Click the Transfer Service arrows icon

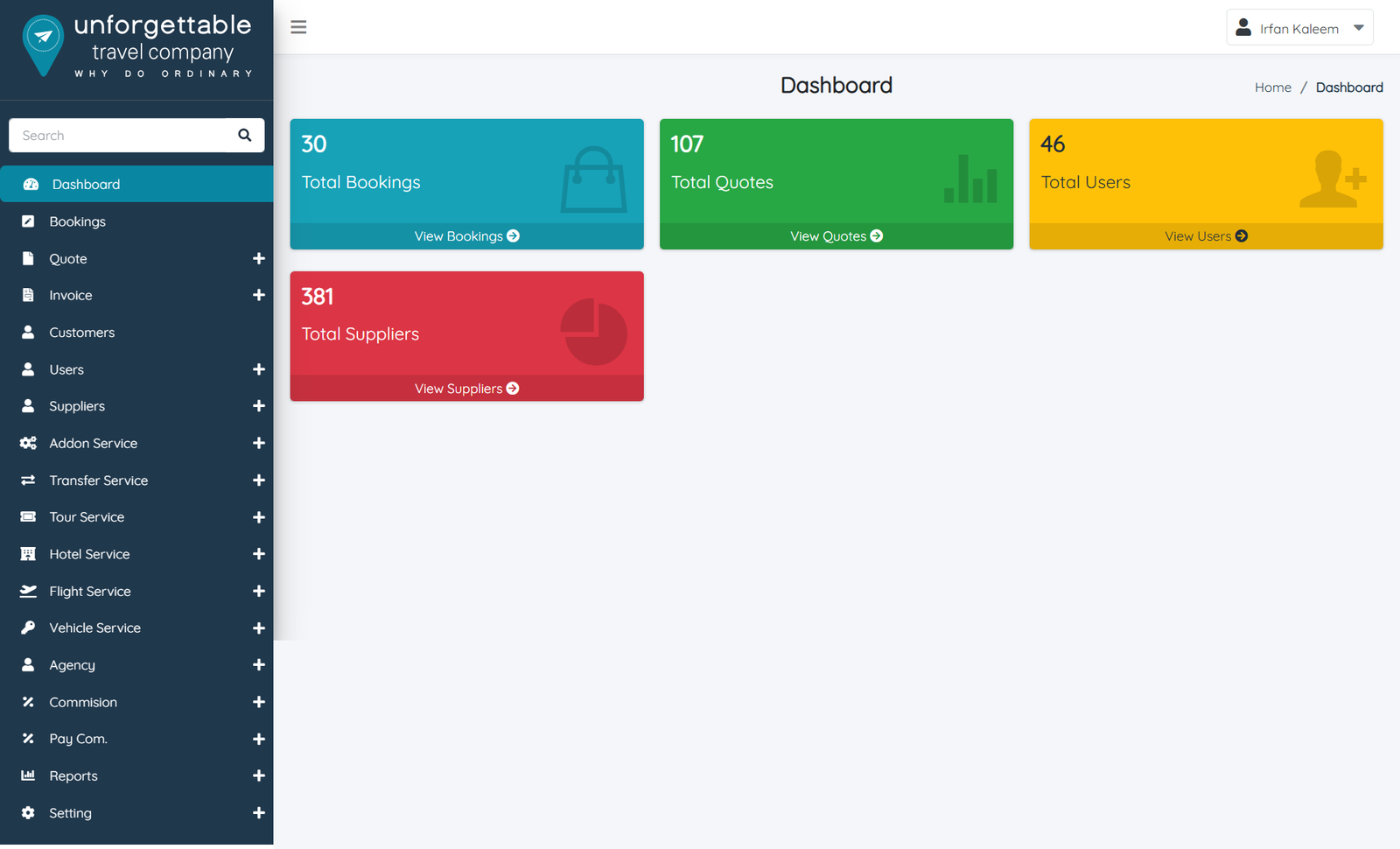pos(28,481)
